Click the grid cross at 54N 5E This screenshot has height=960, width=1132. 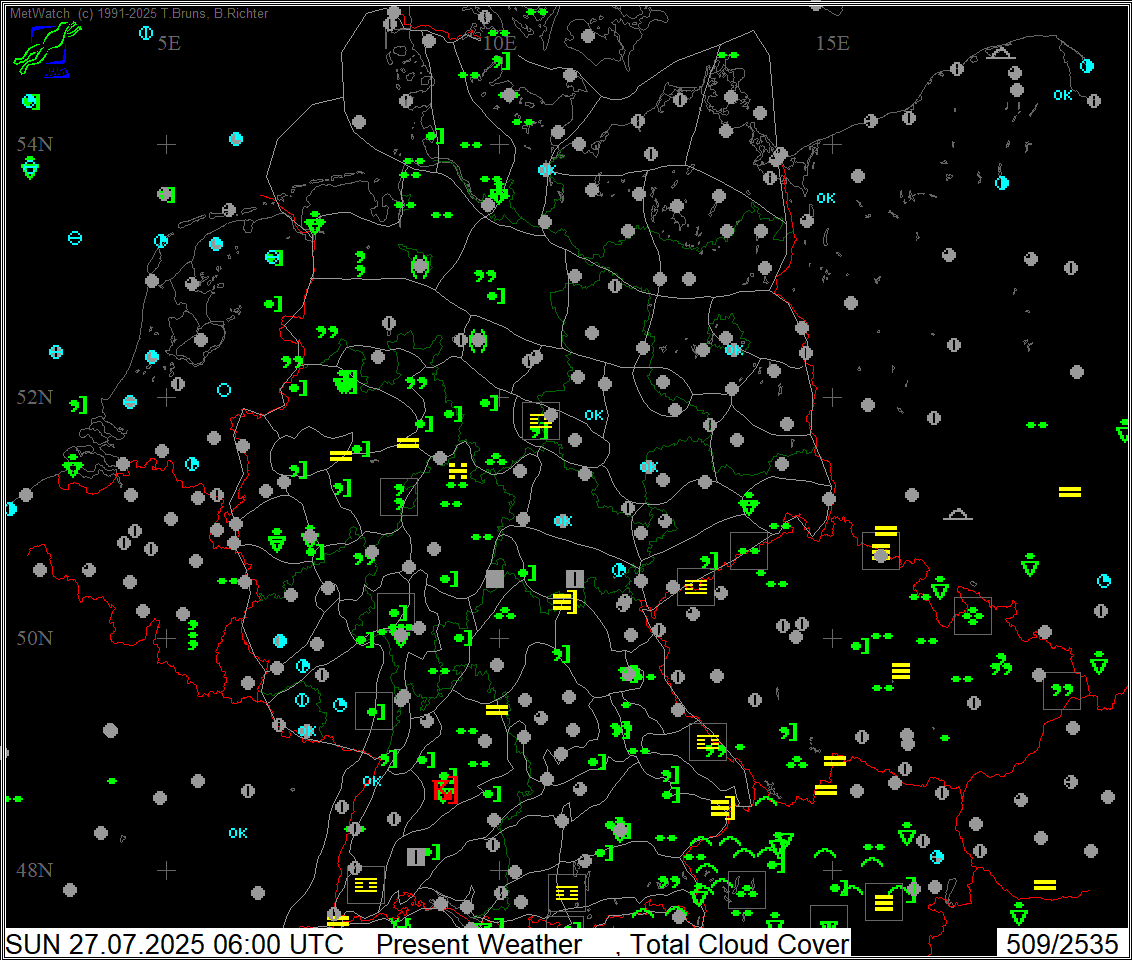(167, 145)
